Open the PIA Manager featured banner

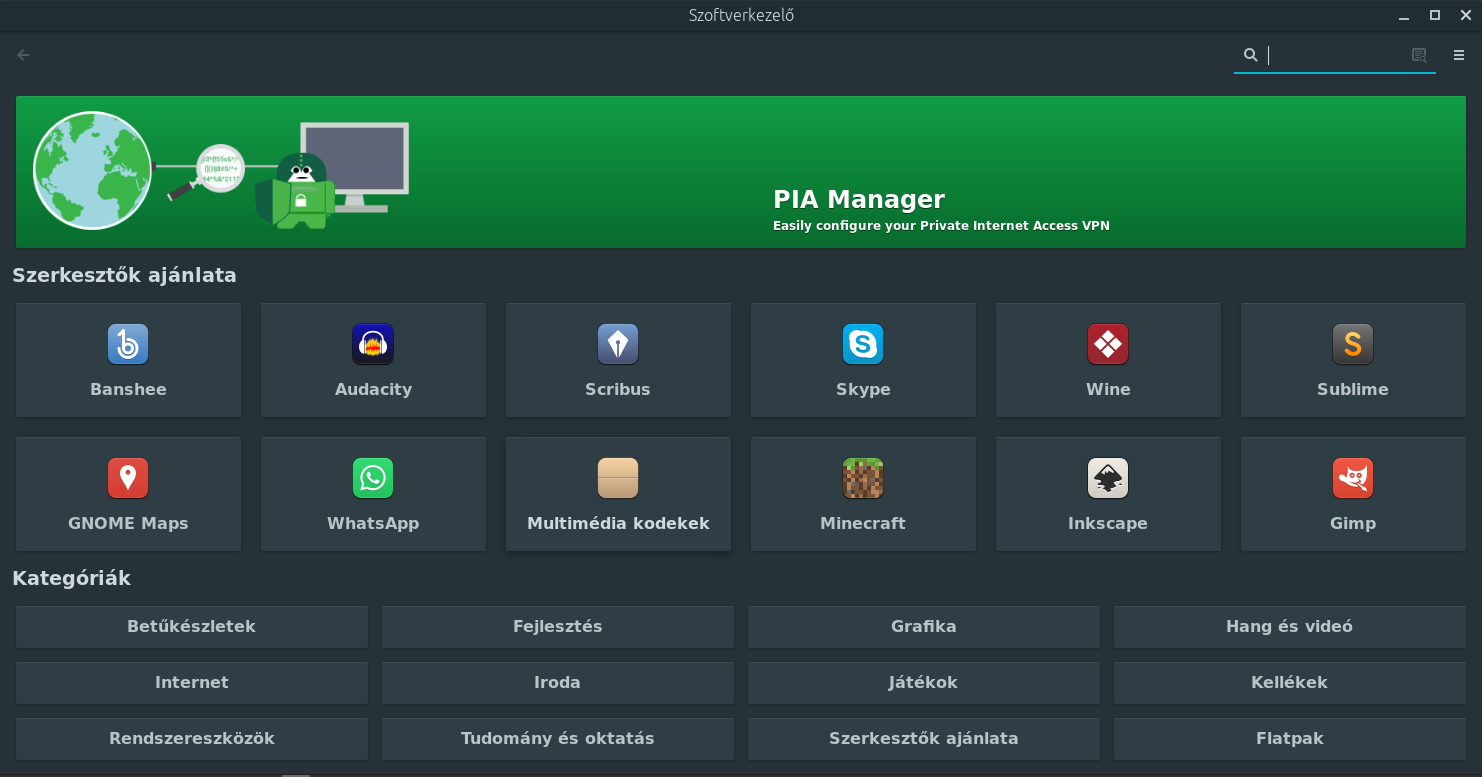[740, 172]
